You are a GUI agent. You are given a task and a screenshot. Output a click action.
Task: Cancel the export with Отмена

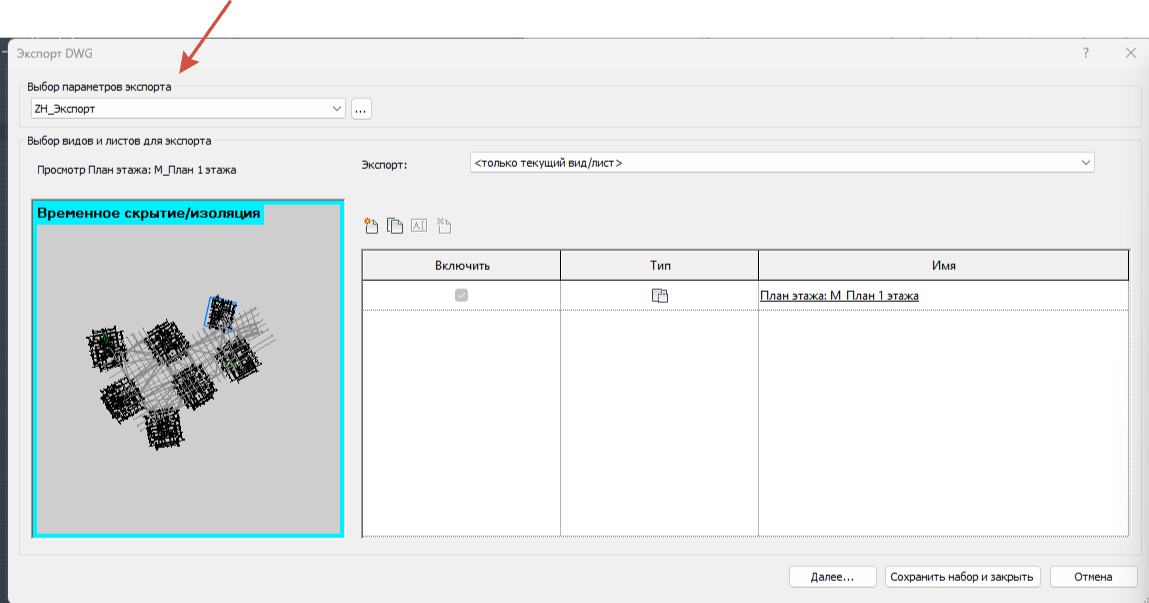click(x=1093, y=577)
